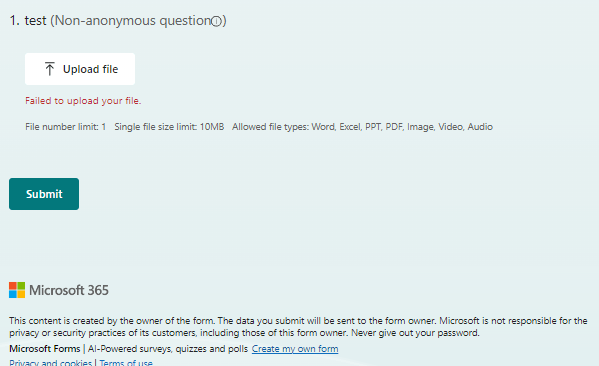599x366 pixels.
Task: Click the question number '1.'
Action: click(x=15, y=21)
